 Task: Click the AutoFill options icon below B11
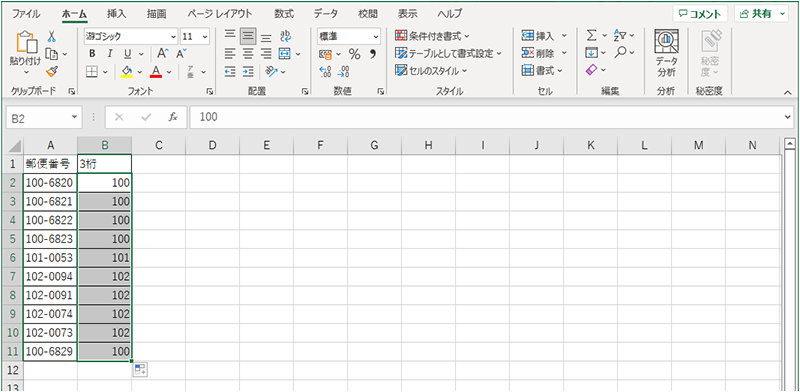[140, 370]
